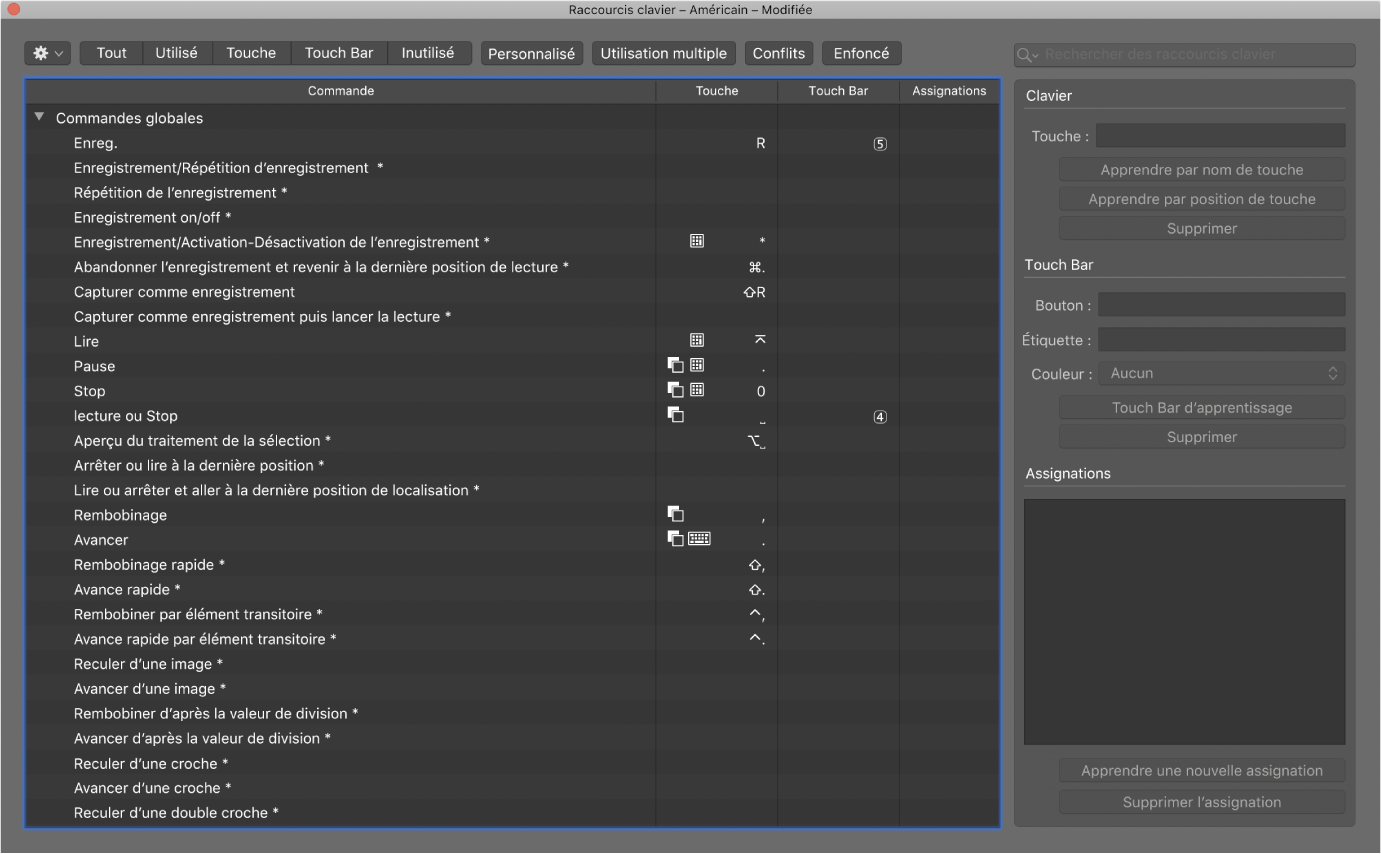This screenshot has width=1381, height=854.
Task: Click the multiple-use icon in lecture ou Stop row
Action: point(676,415)
